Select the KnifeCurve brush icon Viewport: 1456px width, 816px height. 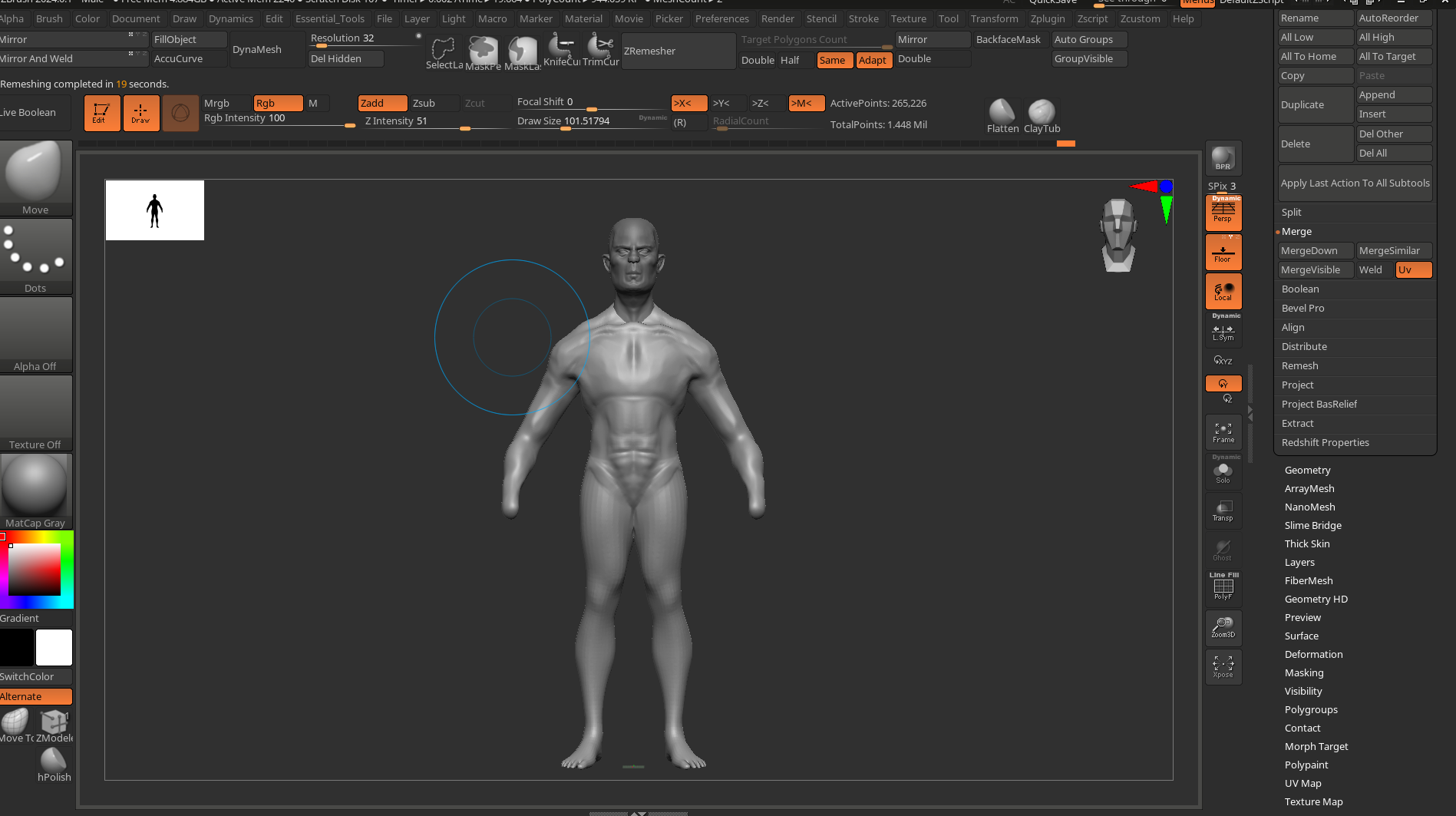point(562,51)
